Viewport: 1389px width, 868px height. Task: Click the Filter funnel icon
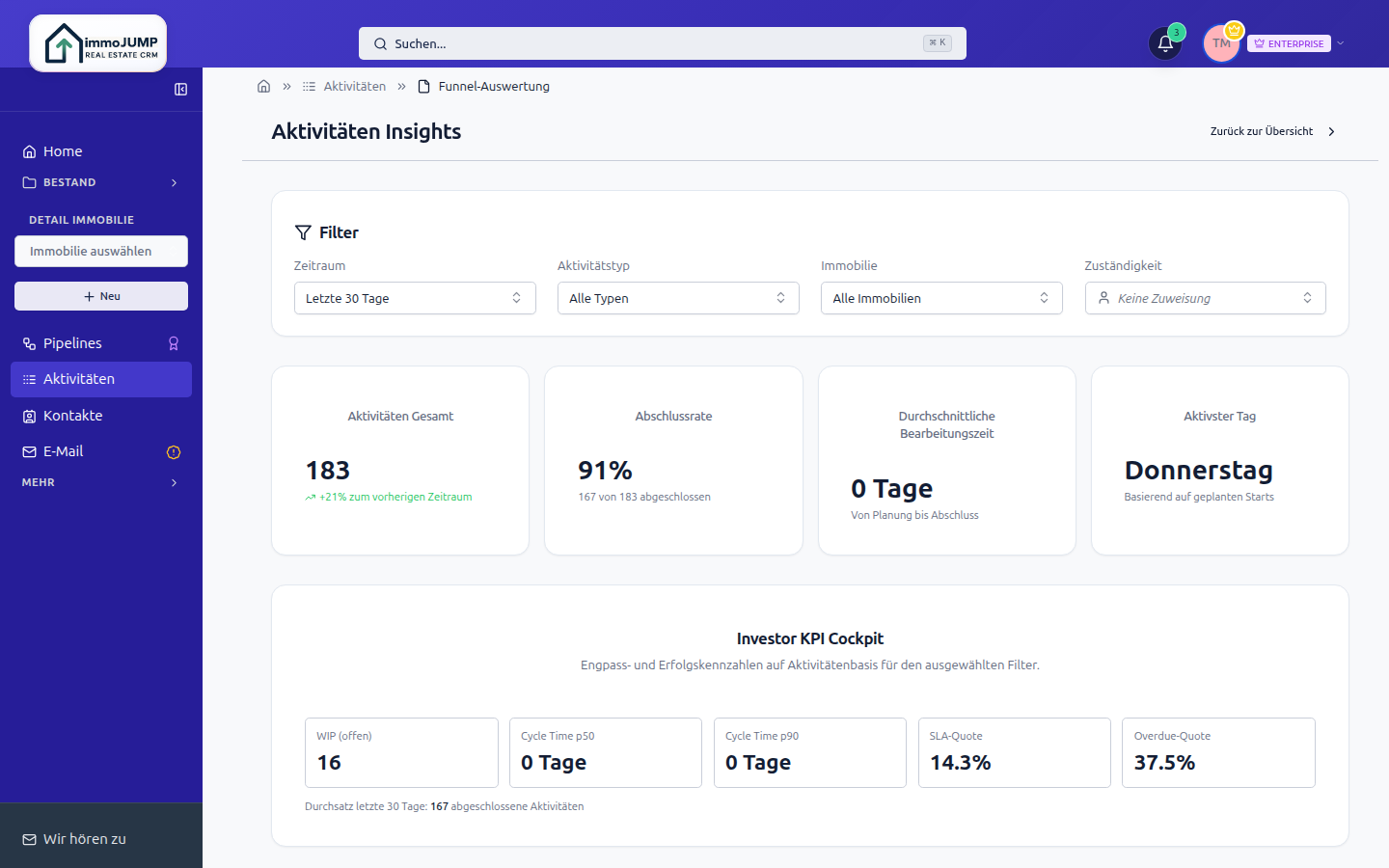pyautogui.click(x=303, y=232)
